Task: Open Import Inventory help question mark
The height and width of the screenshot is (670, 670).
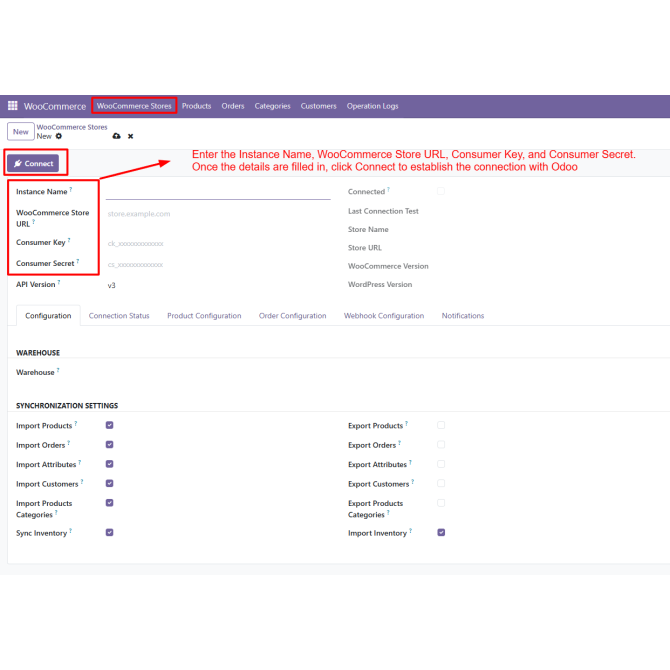Action: click(411, 530)
